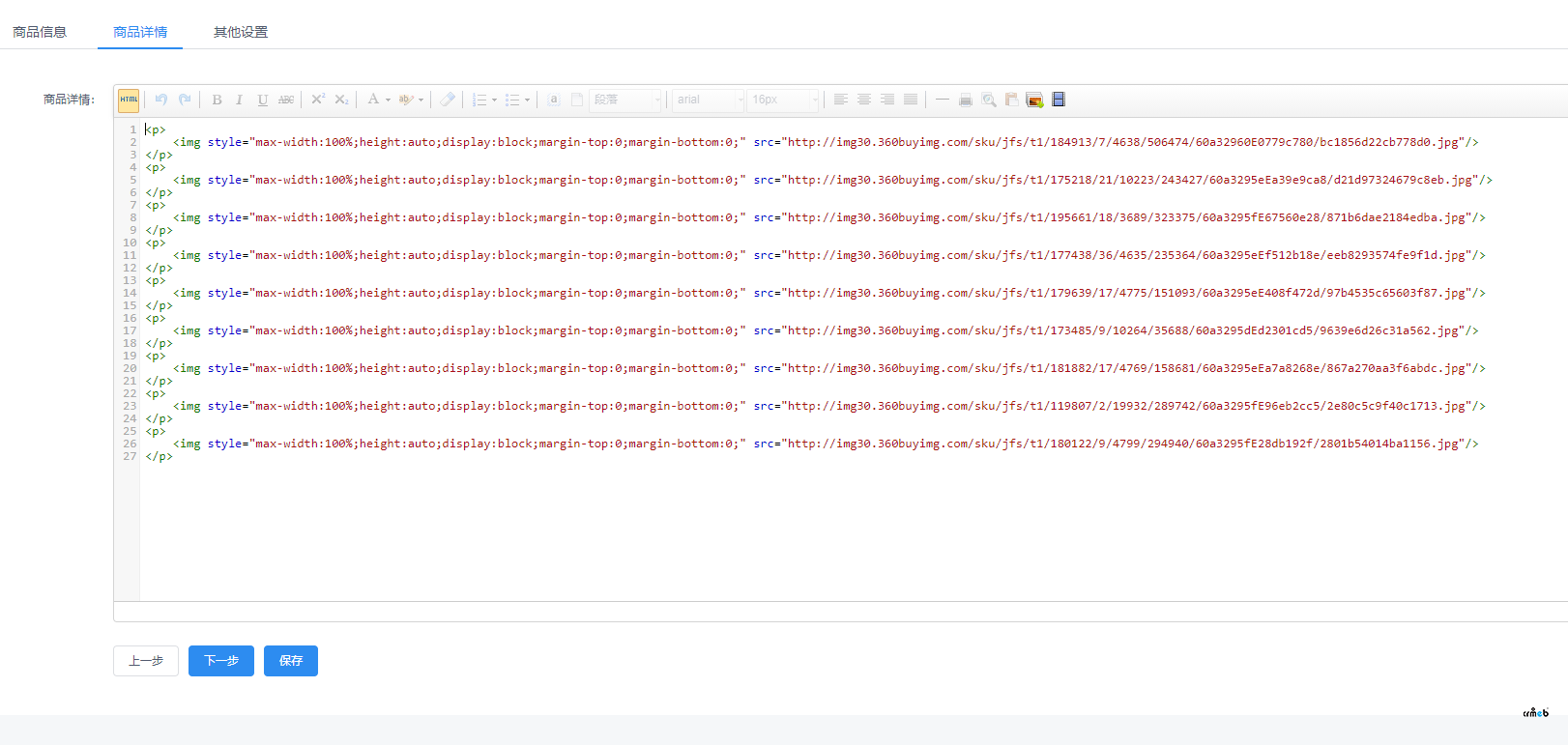
Task: Click the font color A icon
Action: [x=373, y=100]
